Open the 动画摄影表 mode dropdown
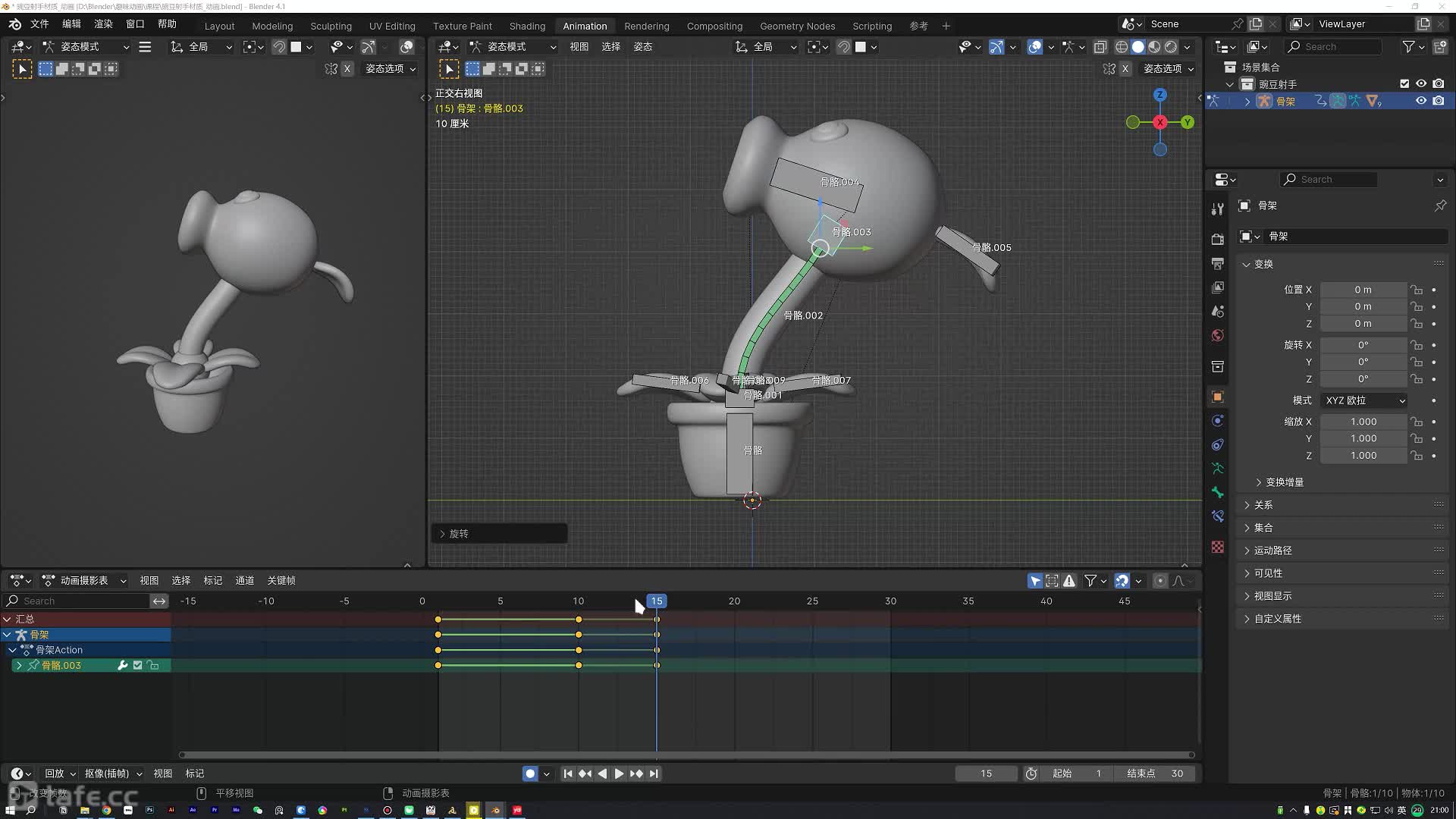This screenshot has width=1456, height=819. pyautogui.click(x=84, y=581)
